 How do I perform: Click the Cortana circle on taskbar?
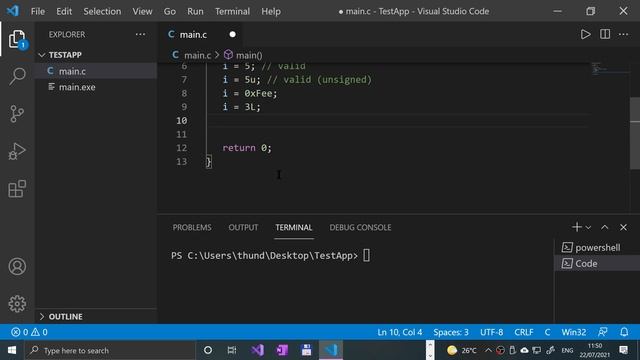(x=207, y=350)
